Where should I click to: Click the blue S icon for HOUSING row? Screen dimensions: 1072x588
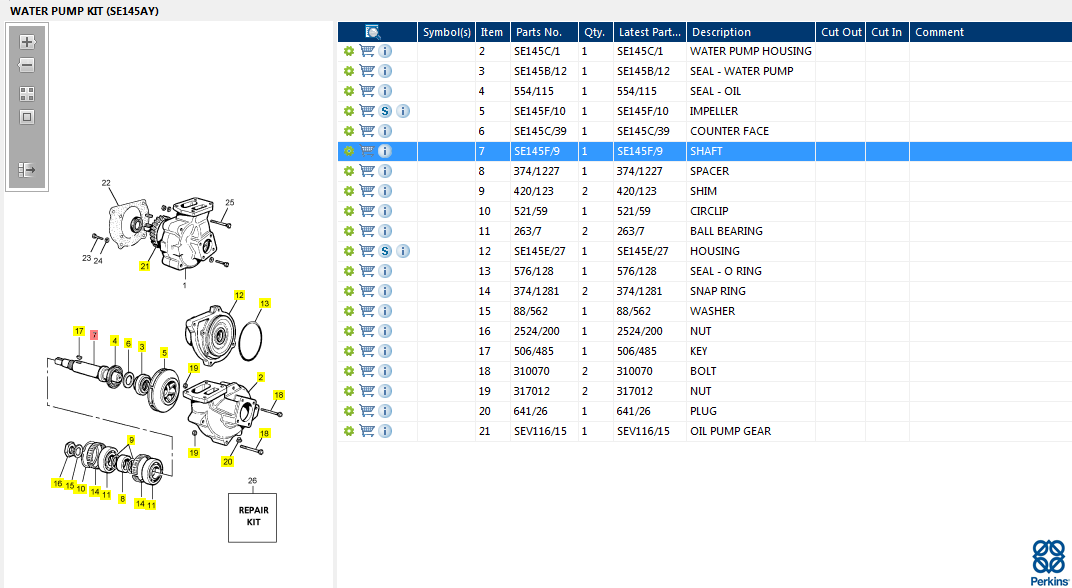click(x=385, y=251)
